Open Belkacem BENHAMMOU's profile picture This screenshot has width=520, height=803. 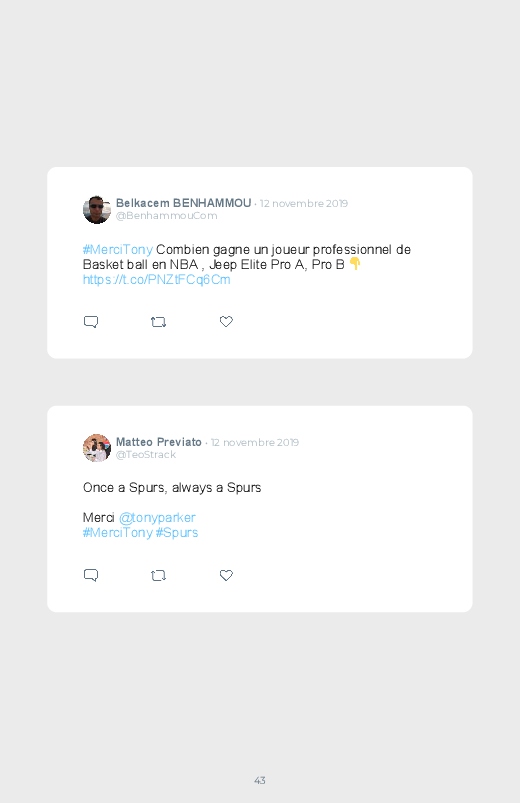97,209
